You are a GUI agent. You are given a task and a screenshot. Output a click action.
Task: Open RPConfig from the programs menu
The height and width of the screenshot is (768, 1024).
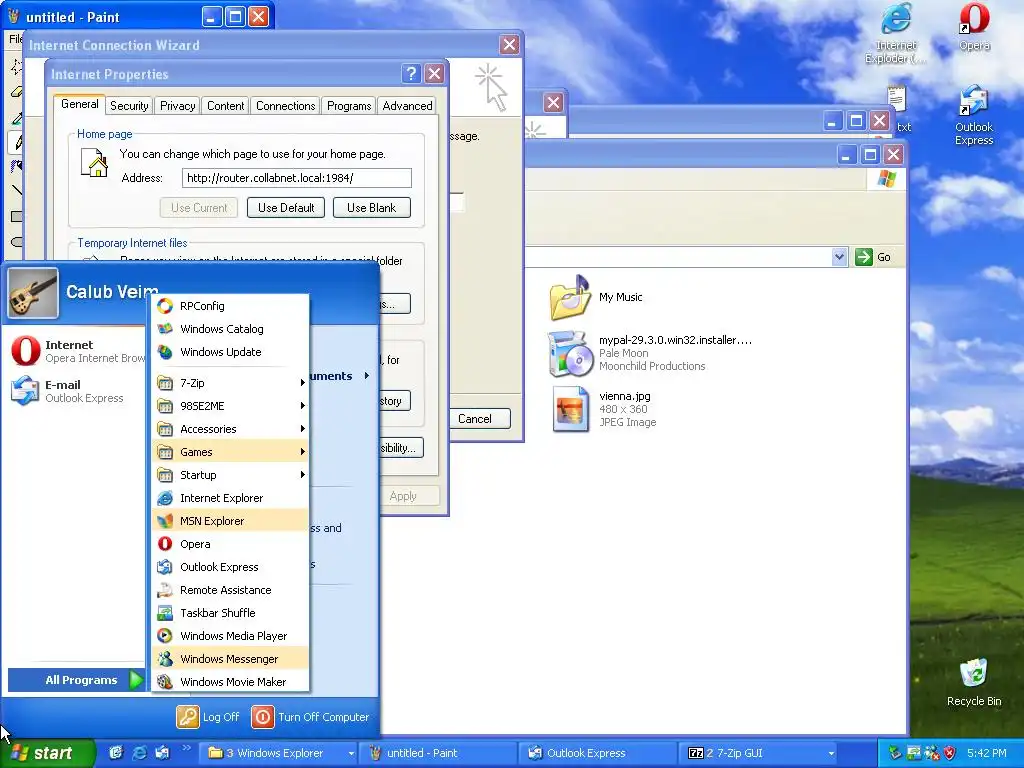coord(230,306)
